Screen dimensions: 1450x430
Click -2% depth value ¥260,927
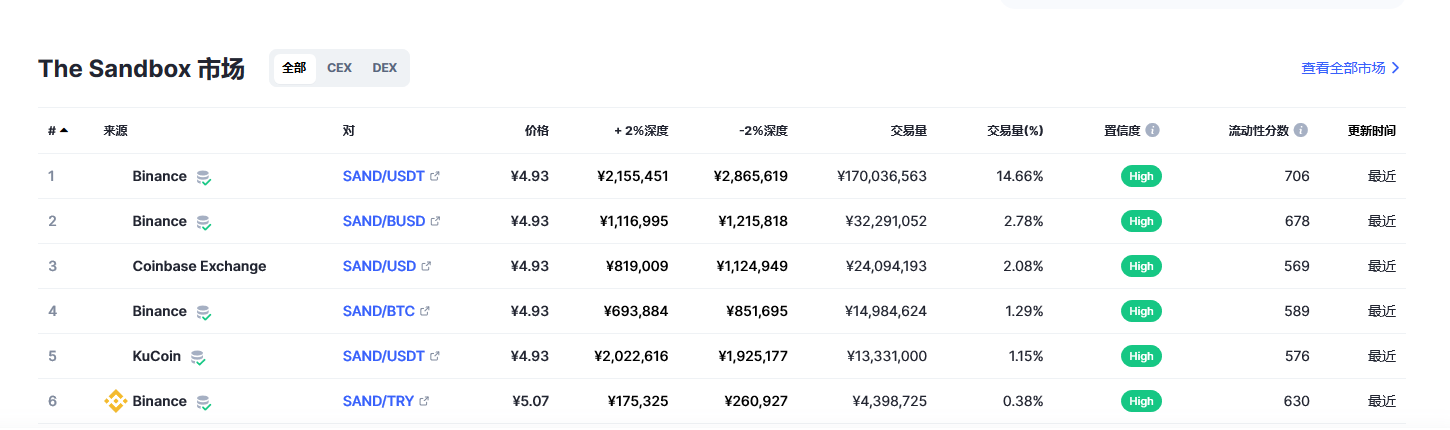[x=757, y=401]
